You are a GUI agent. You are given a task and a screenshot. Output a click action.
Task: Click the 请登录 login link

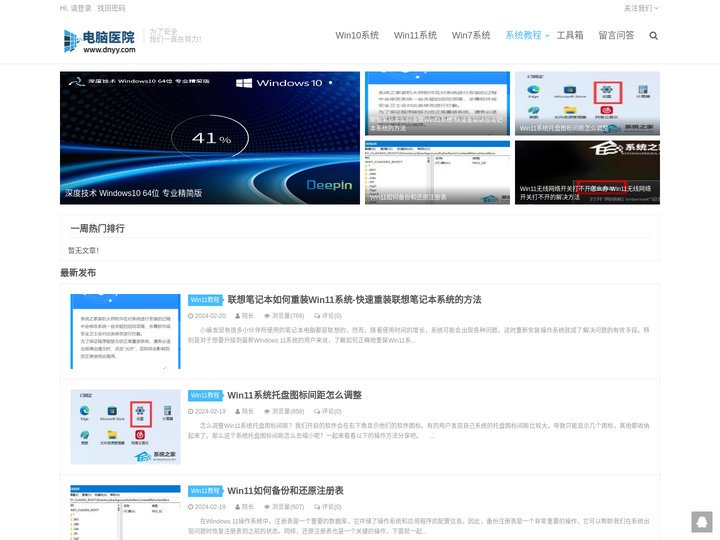tap(82, 8)
